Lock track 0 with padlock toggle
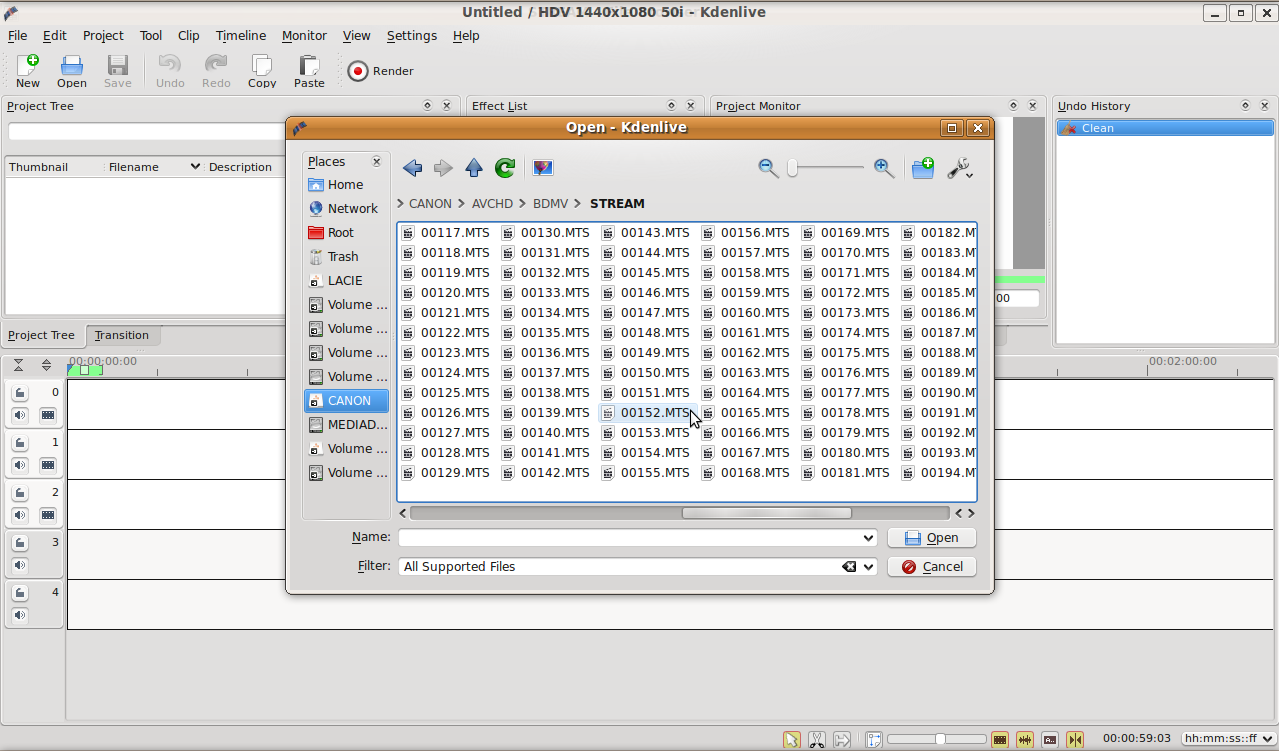 coord(20,393)
